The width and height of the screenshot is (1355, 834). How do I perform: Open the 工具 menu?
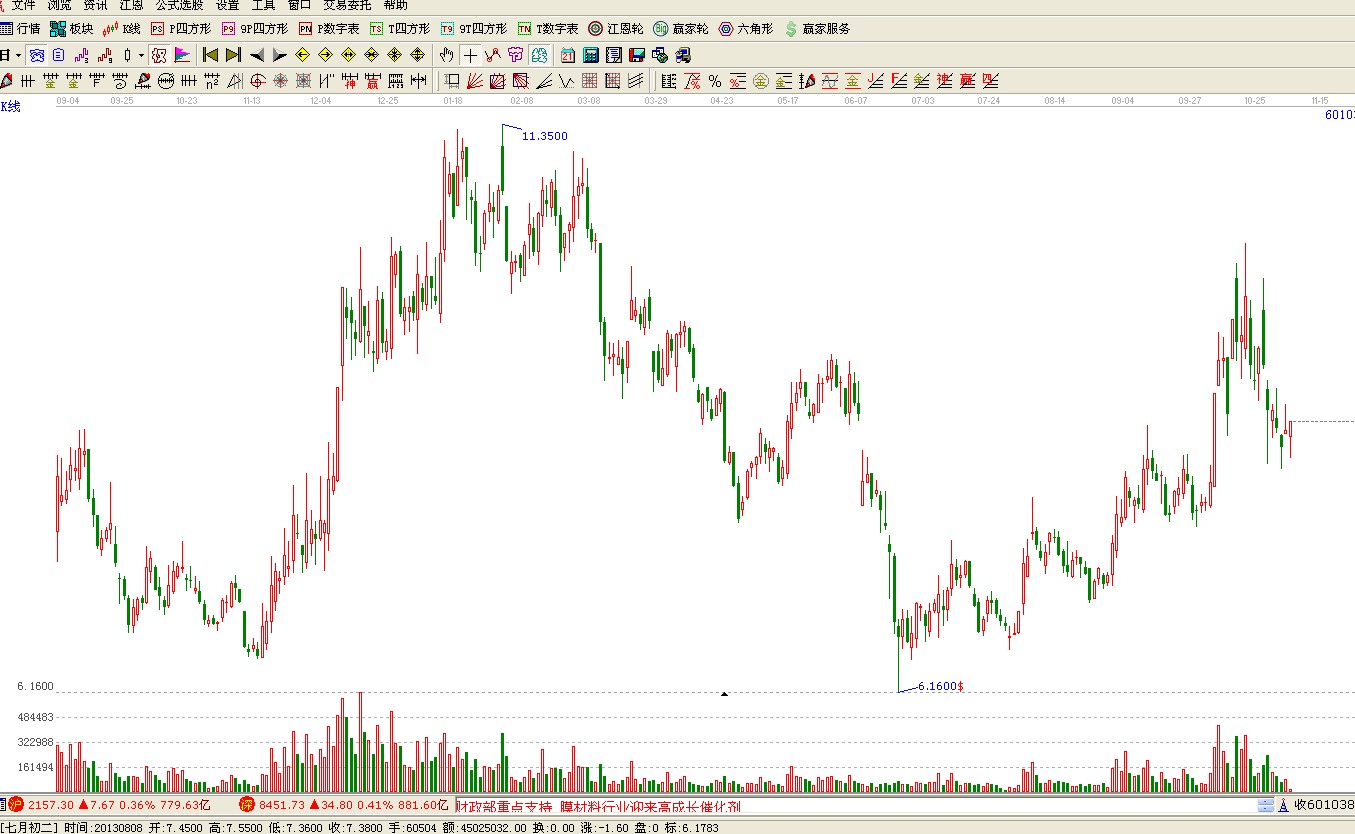263,5
